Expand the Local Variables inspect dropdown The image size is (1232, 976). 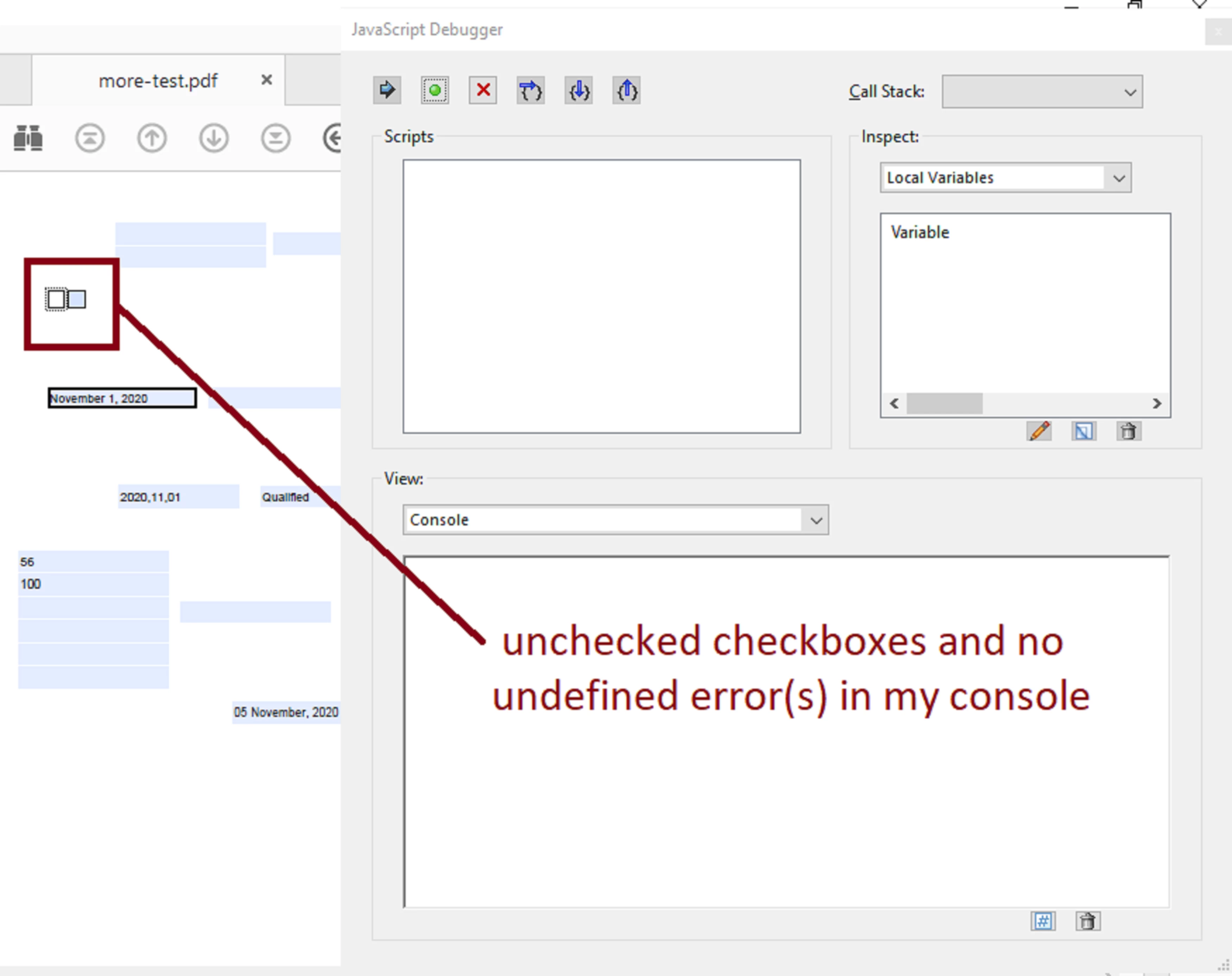tap(1118, 178)
